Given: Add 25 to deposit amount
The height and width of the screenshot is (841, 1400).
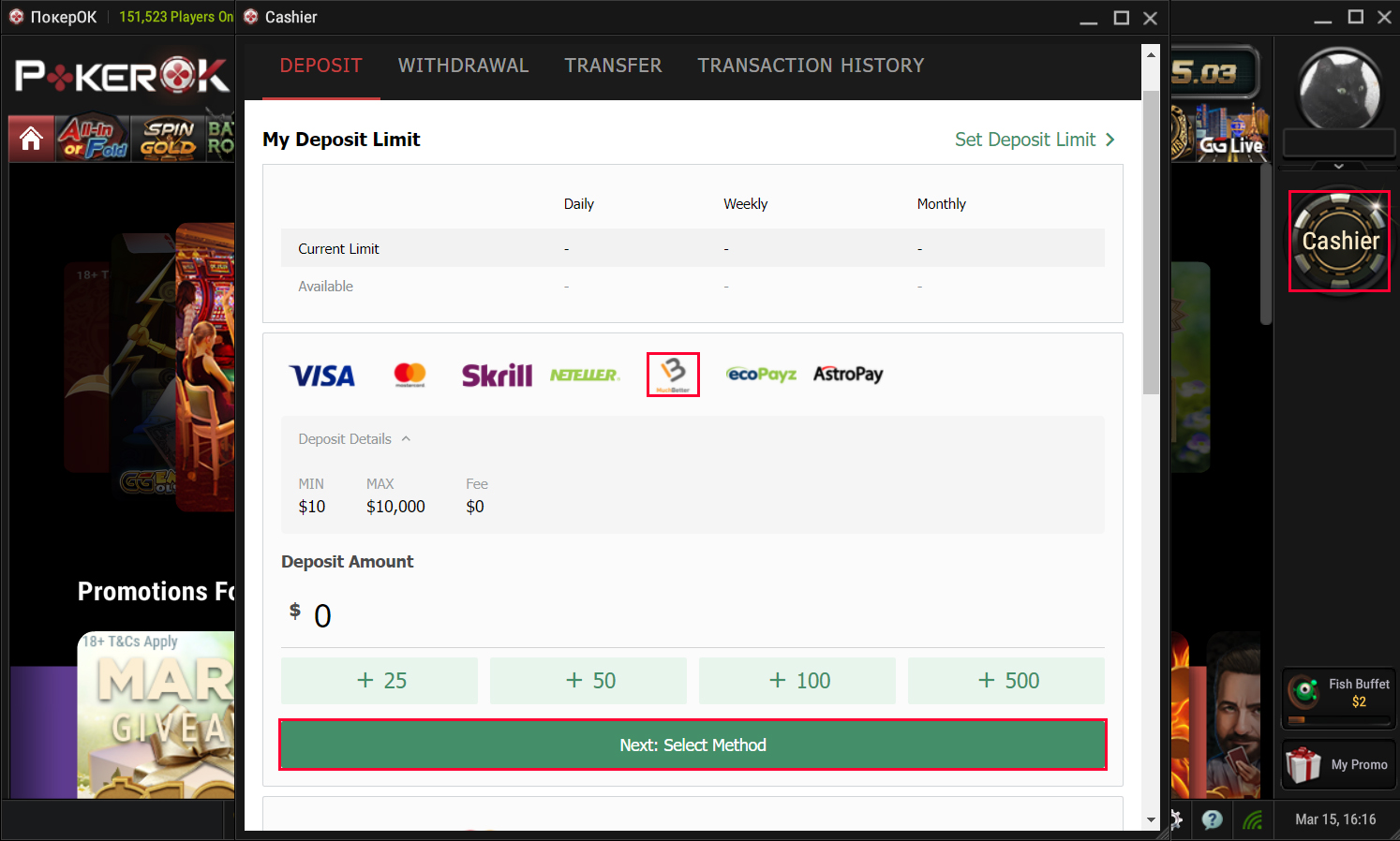Looking at the screenshot, I should click(x=380, y=681).
